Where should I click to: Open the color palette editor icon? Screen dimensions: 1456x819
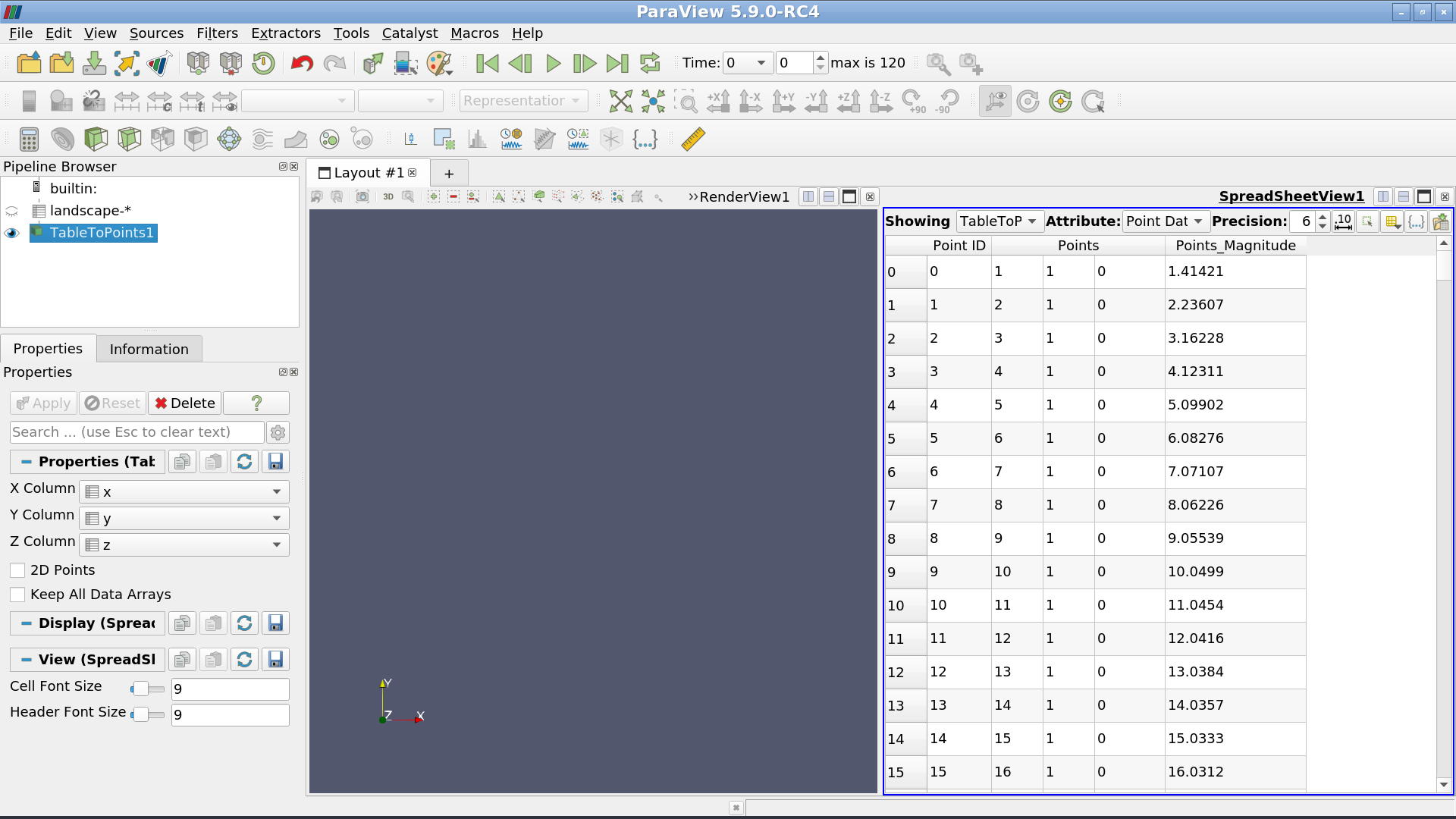(440, 64)
